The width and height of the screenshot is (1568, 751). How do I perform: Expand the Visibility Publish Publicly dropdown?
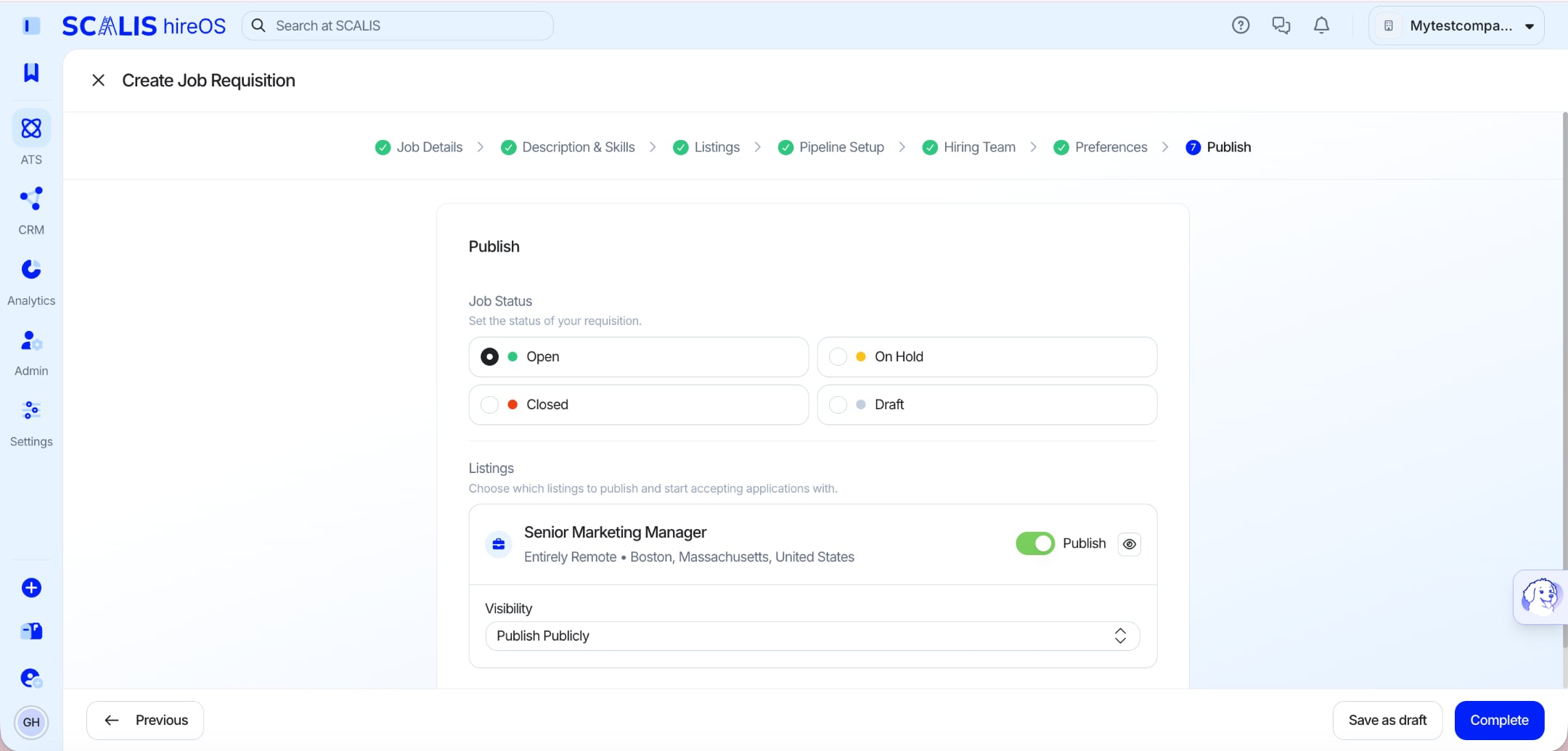[812, 636]
